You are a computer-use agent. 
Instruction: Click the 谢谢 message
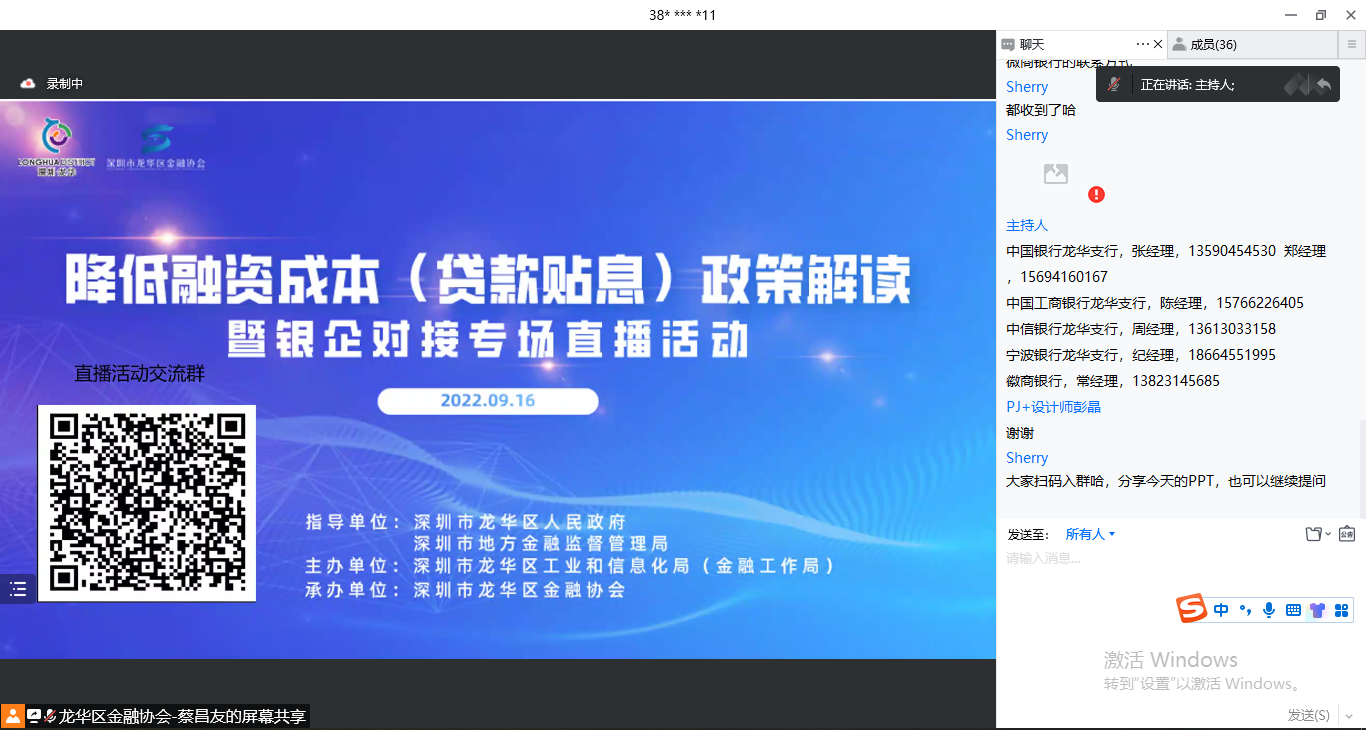pos(1020,433)
